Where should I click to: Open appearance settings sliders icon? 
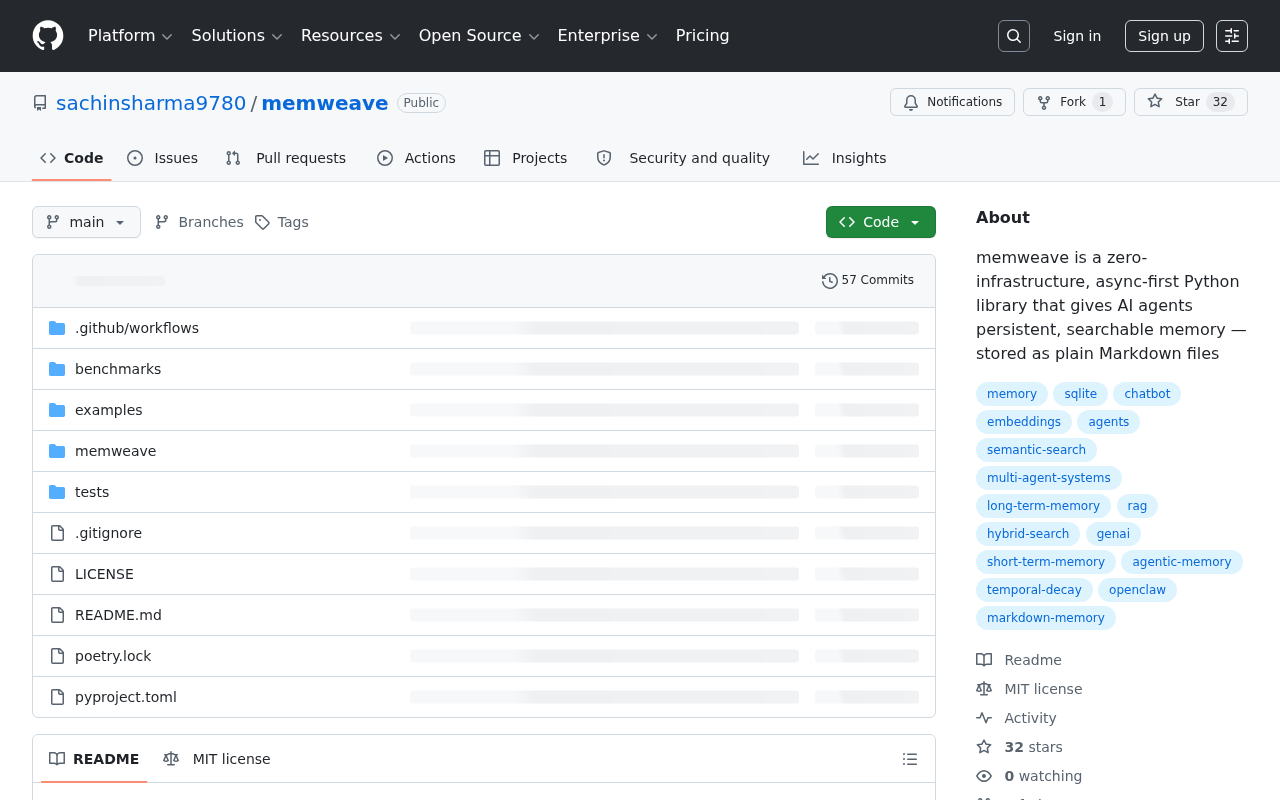point(1232,36)
